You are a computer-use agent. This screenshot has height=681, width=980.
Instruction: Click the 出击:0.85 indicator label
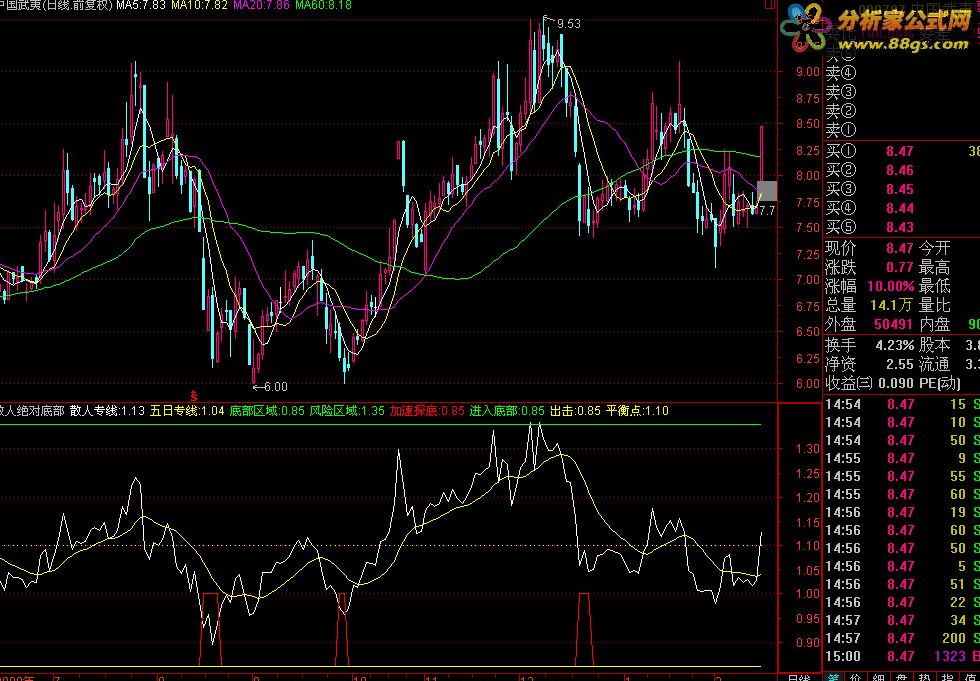coord(576,411)
